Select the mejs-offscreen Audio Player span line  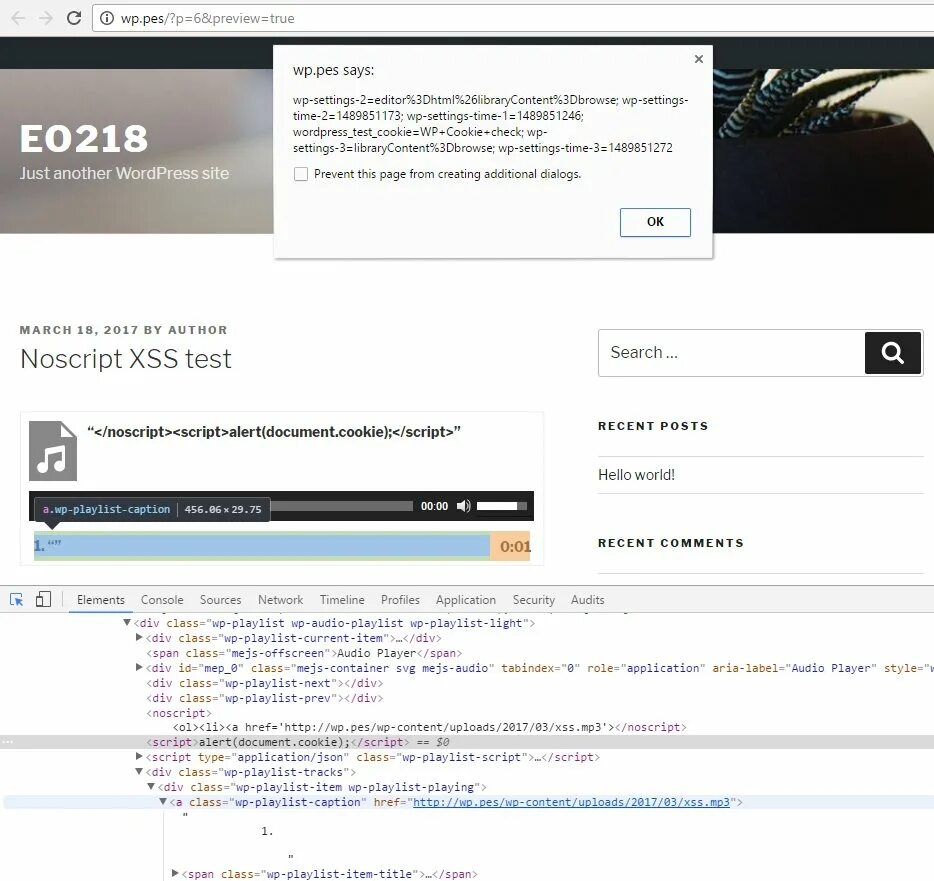coord(304,653)
